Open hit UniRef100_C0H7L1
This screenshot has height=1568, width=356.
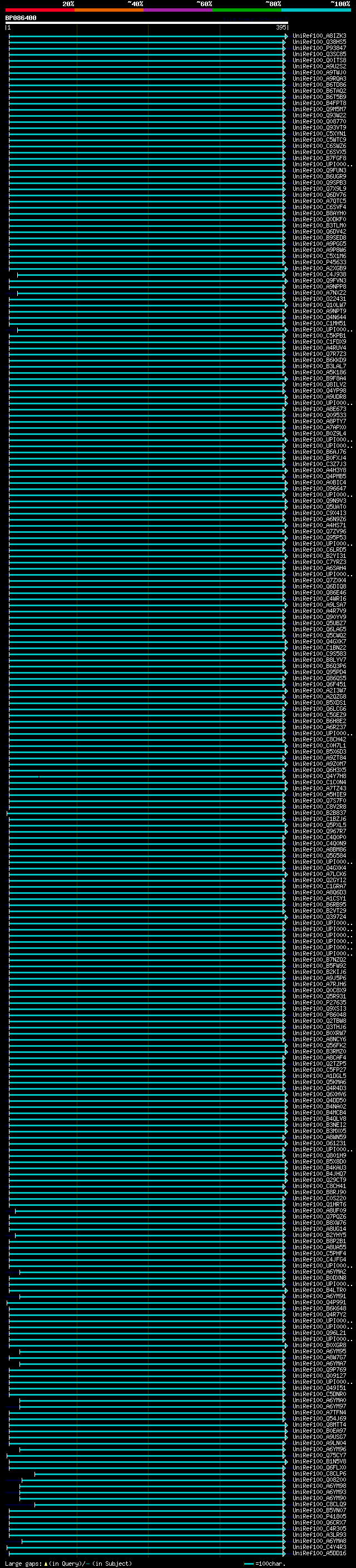319,746
